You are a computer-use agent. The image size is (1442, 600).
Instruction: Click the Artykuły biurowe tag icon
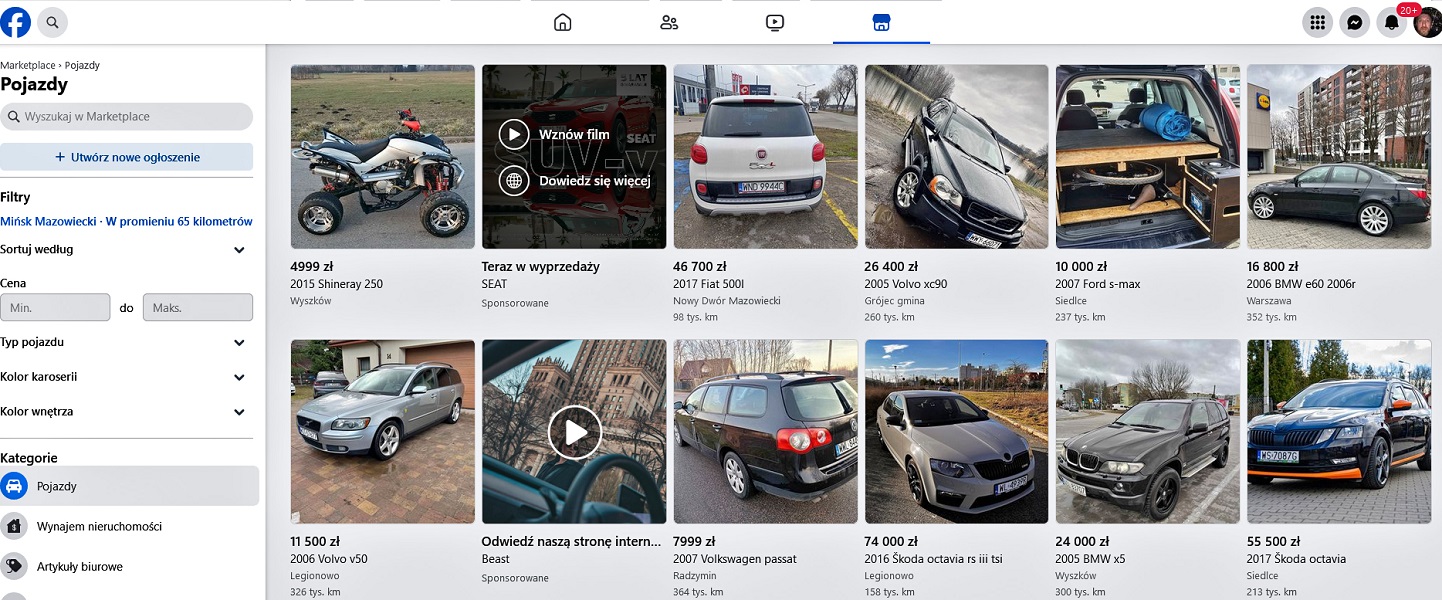[14, 566]
